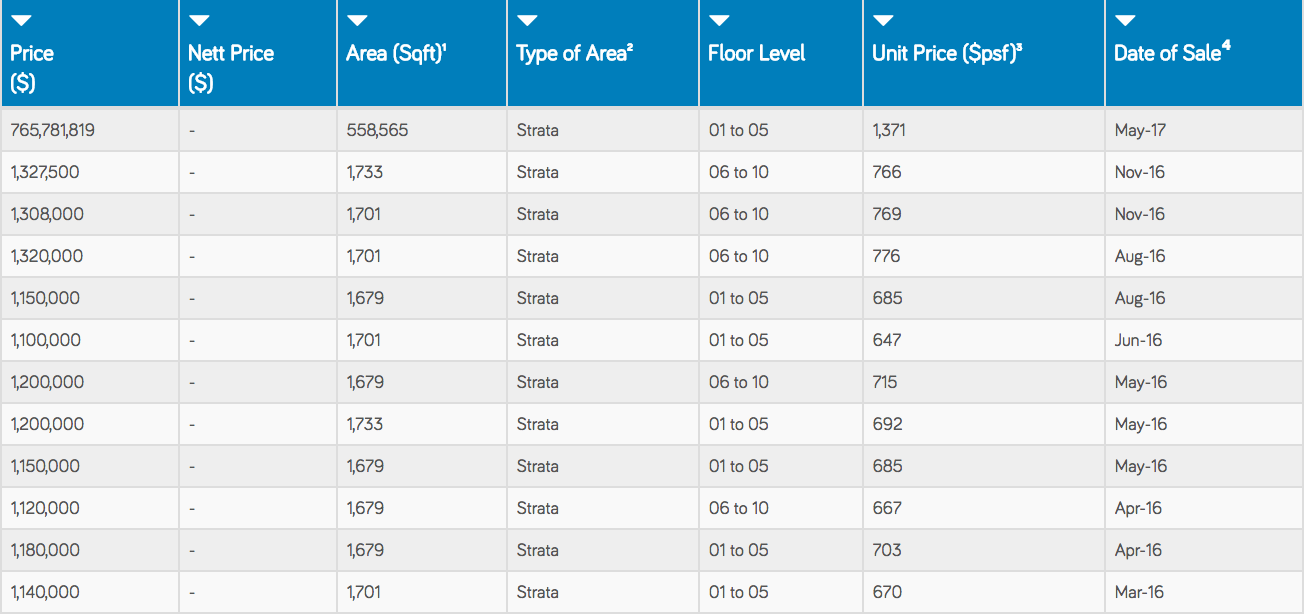The image size is (1304, 614).
Task: Click the sort arrow above Price
Action: pos(21,21)
